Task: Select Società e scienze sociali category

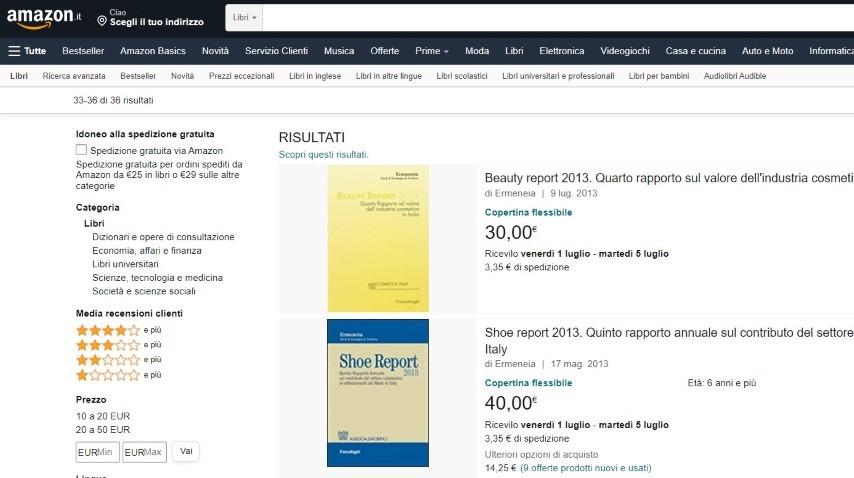Action: point(144,291)
